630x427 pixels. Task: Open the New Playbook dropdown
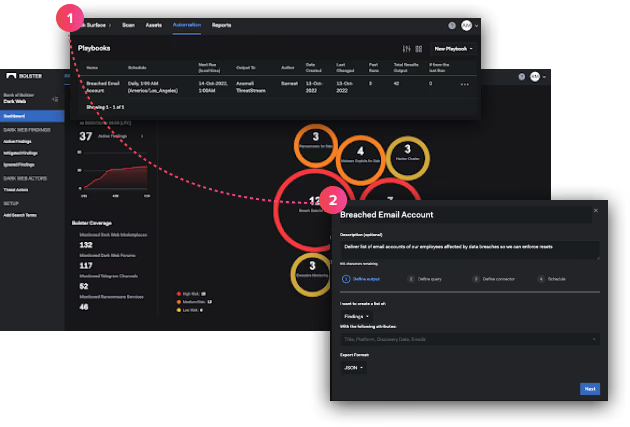point(453,49)
